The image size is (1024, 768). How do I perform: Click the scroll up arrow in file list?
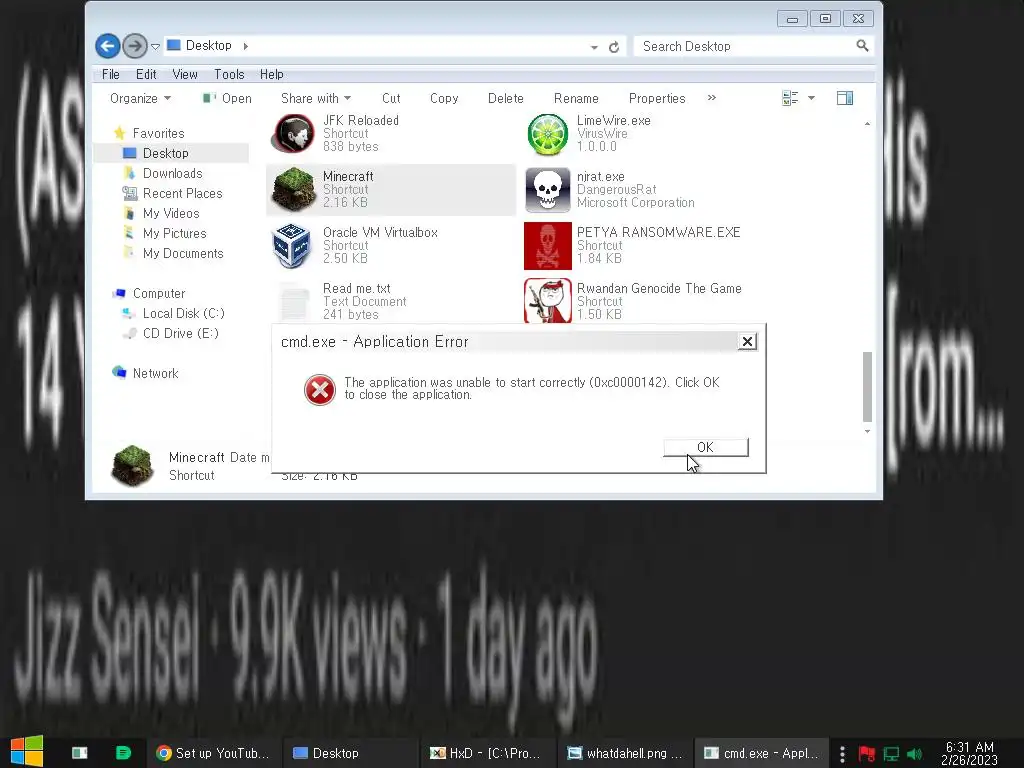867,123
